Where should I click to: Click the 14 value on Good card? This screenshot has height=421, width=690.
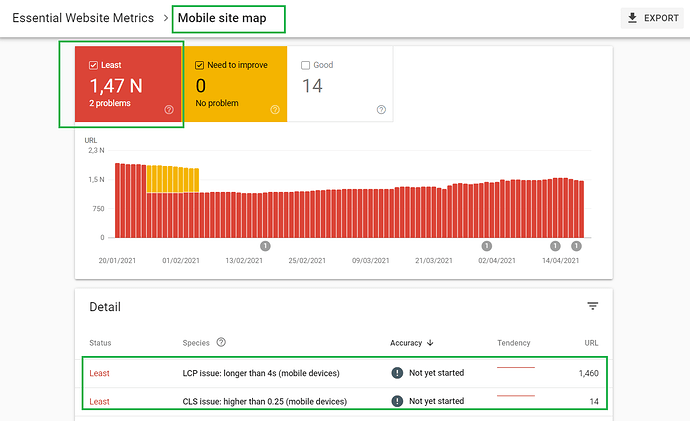click(312, 86)
